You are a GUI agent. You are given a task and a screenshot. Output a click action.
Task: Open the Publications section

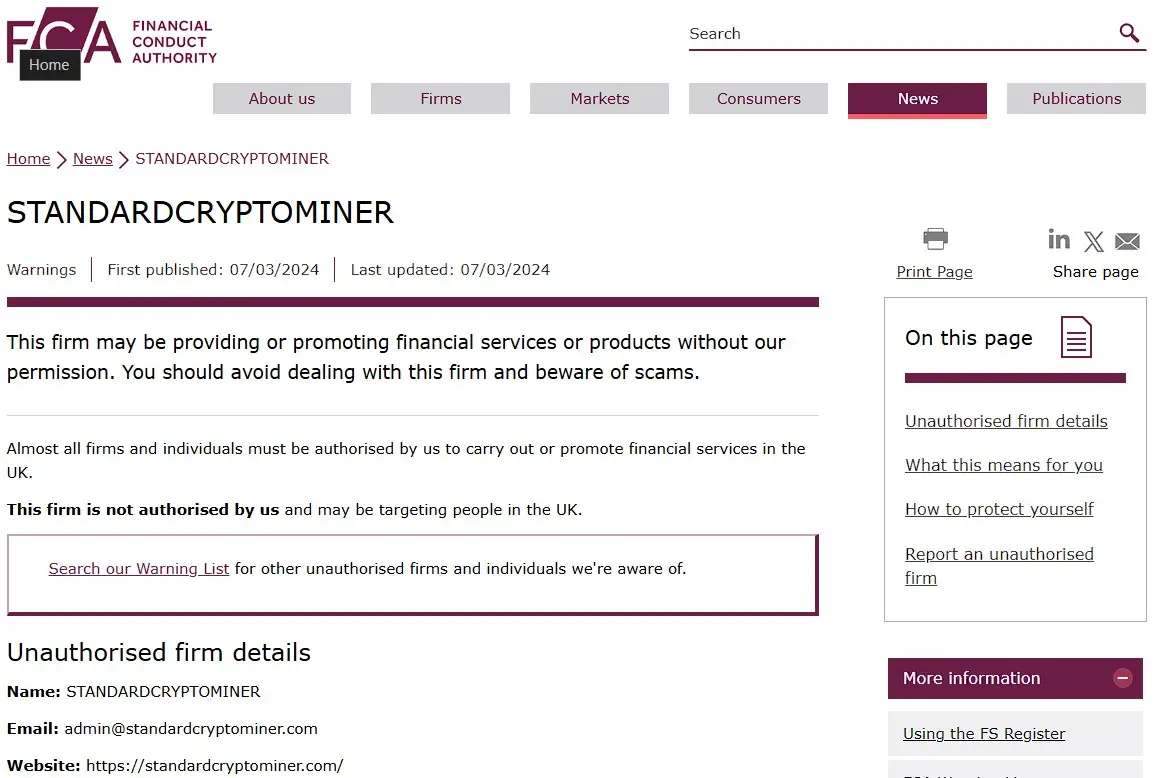[x=1076, y=98]
